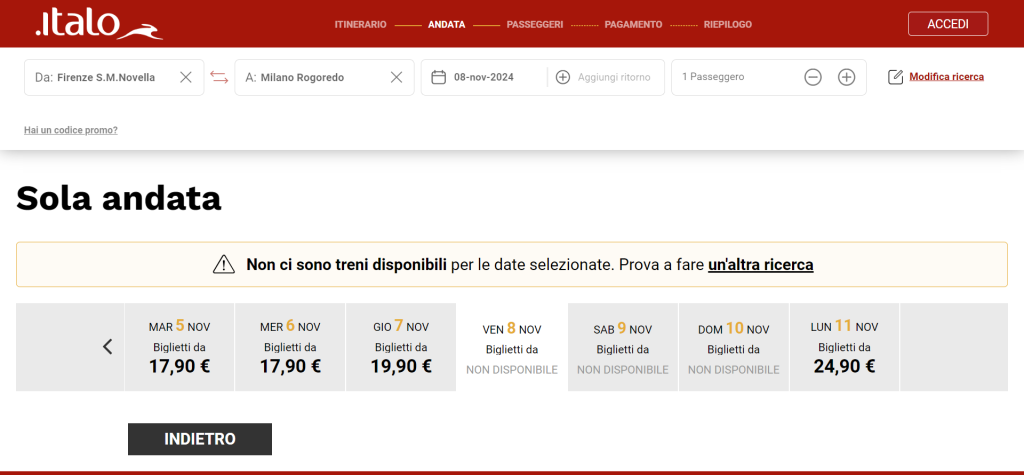Select the ANDATA step
Image resolution: width=1024 pixels, height=475 pixels.
pos(447,25)
